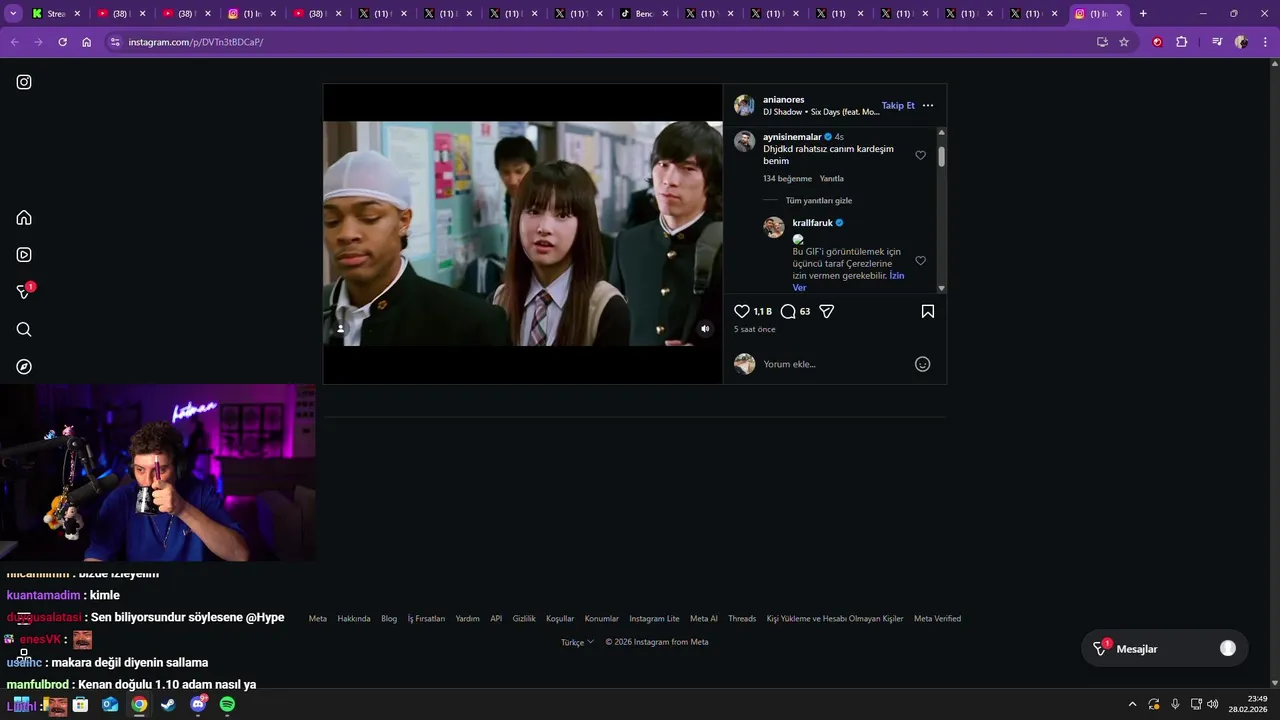
Task: Switch to the TikTok Benc tab
Action: point(644,14)
